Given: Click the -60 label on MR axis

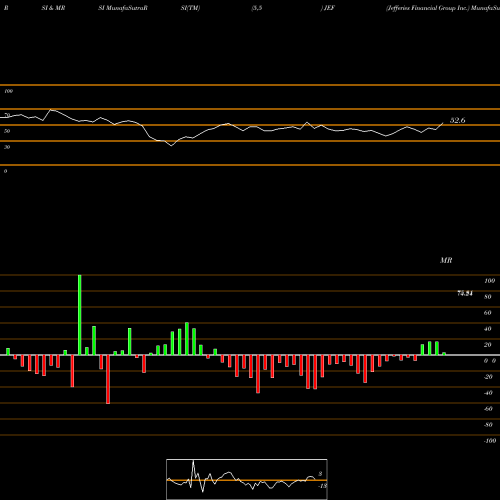Looking at the screenshot, I should click(488, 409).
